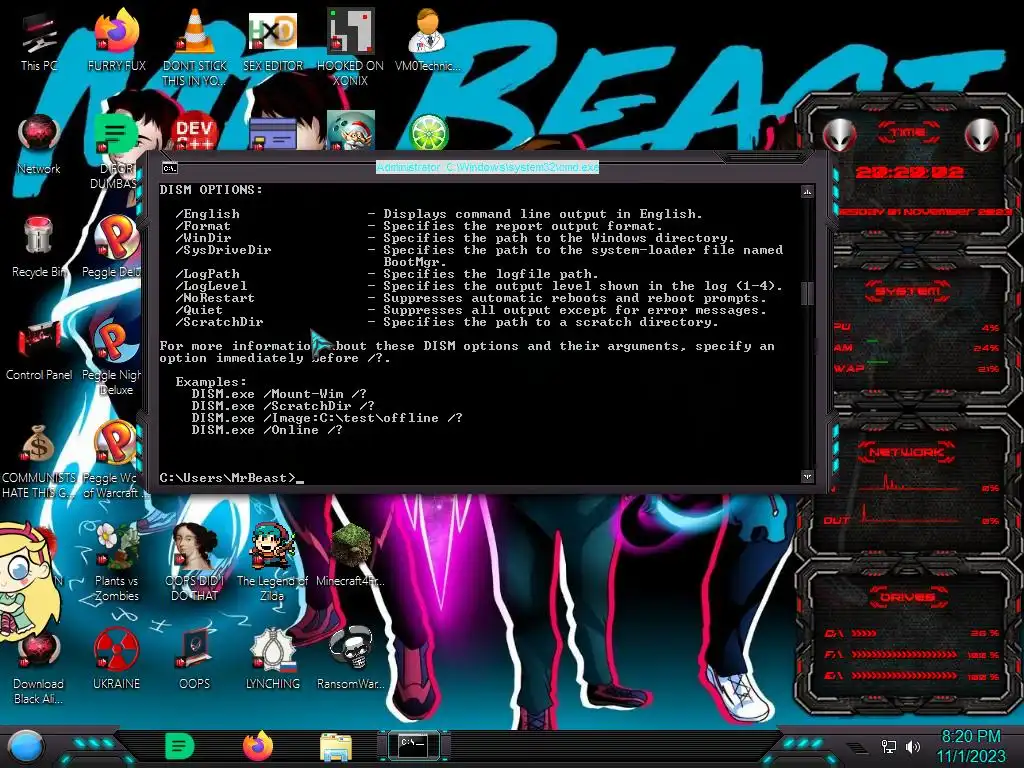Open the Network desktop icon
The width and height of the screenshot is (1024, 768).
tap(39, 144)
